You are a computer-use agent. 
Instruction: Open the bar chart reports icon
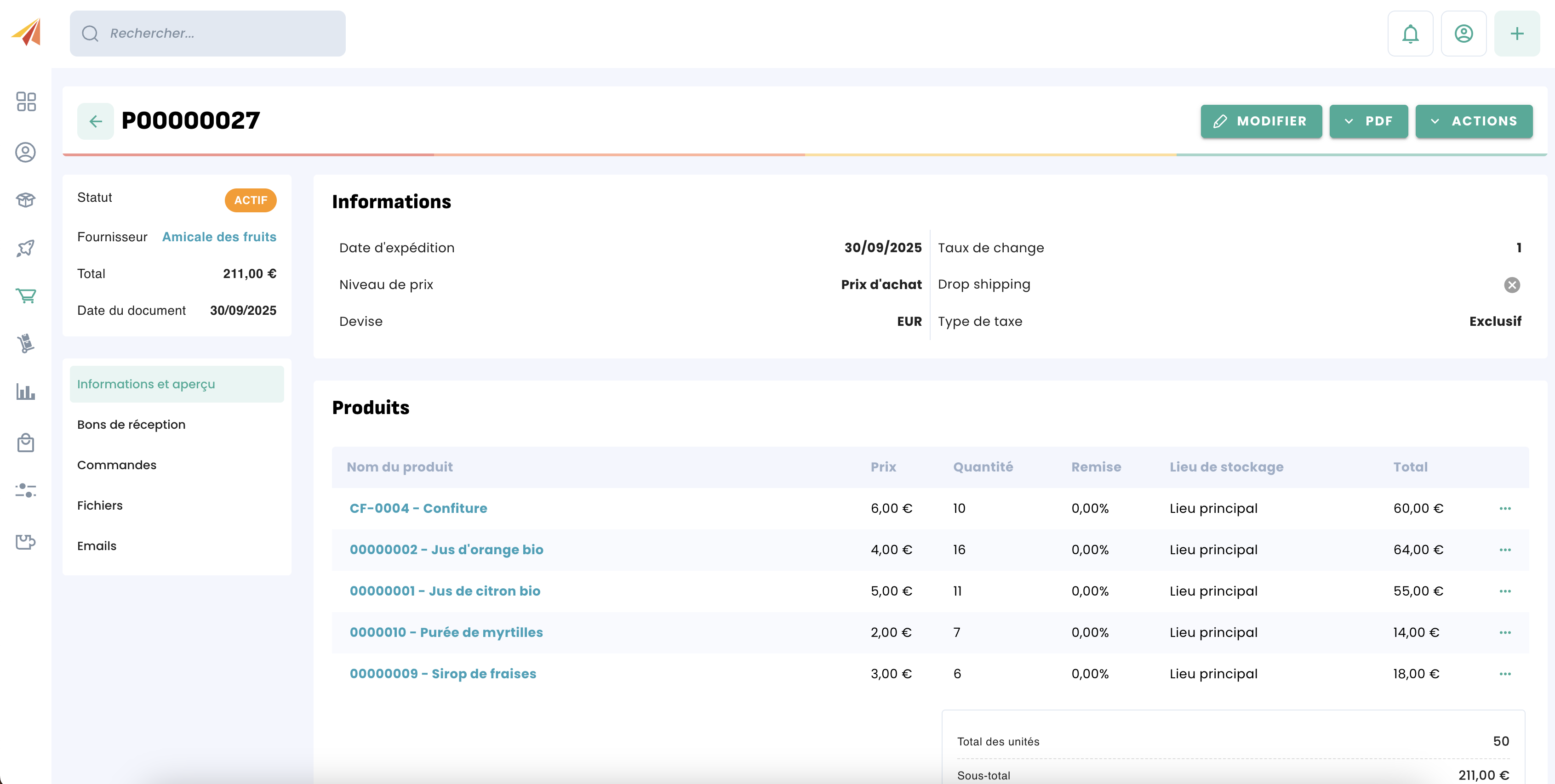pos(26,392)
